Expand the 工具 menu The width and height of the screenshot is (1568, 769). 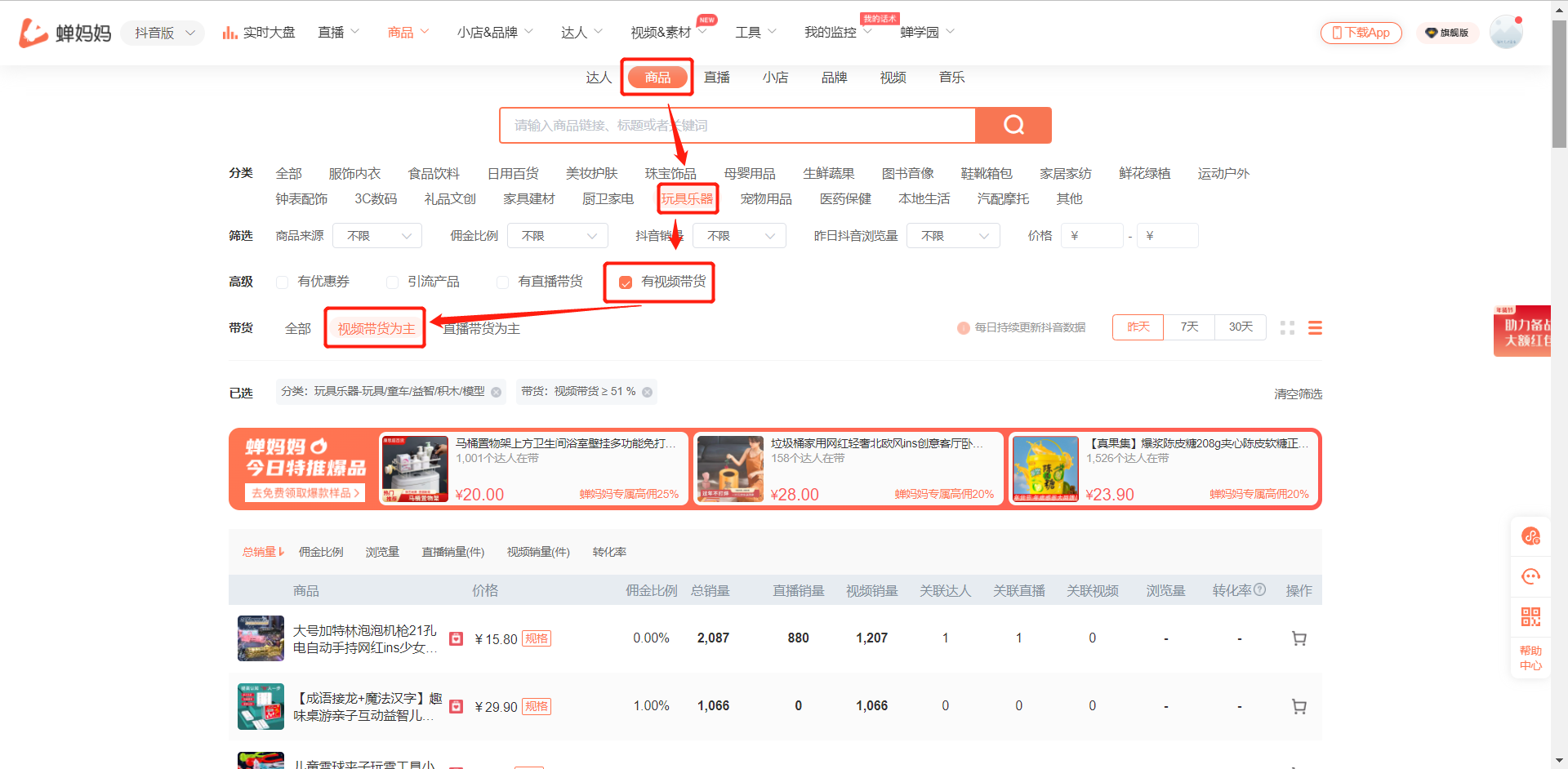click(755, 33)
